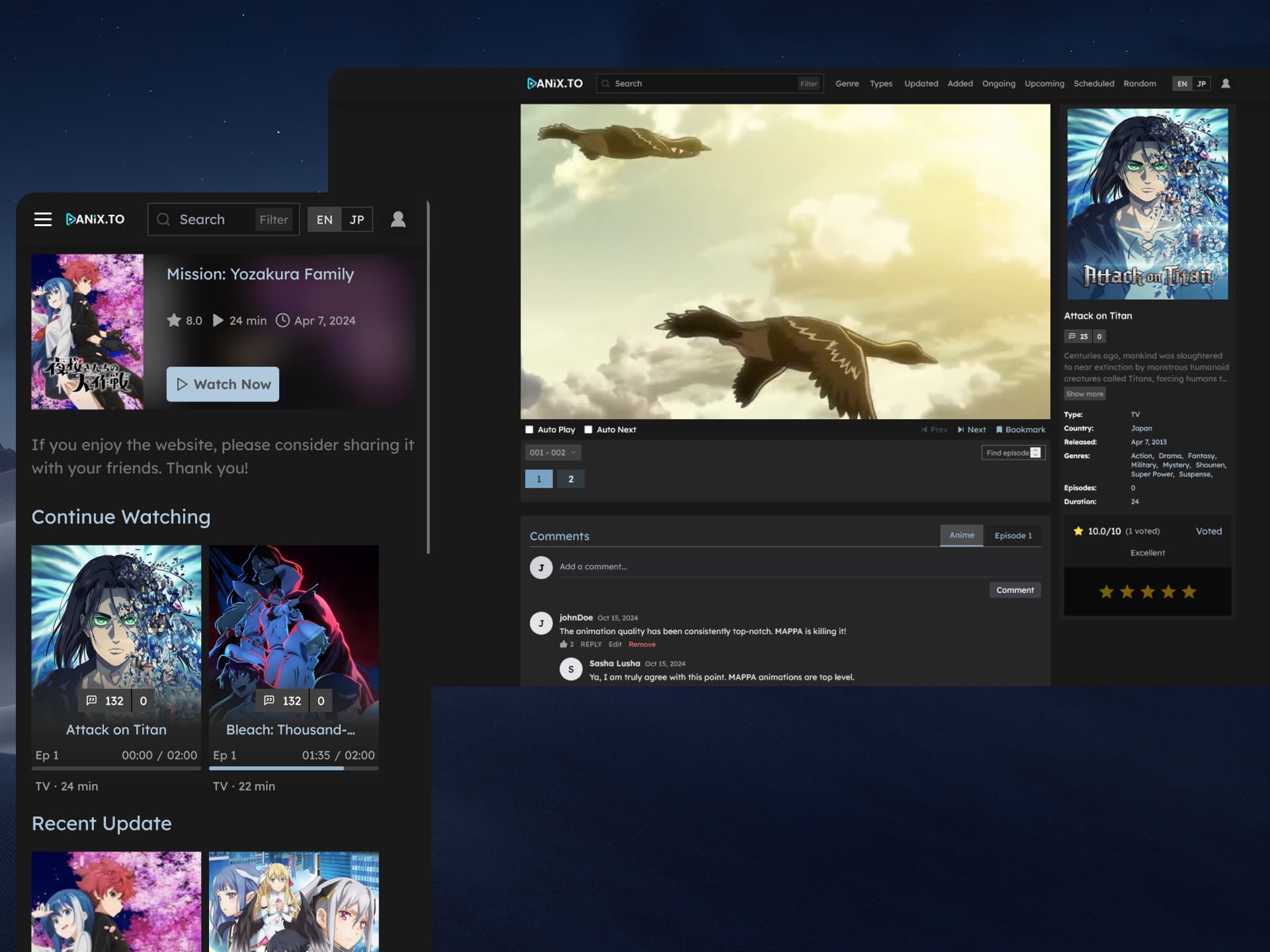1270x952 pixels.
Task: Click the search magnifier icon in desktop header
Action: tap(605, 84)
